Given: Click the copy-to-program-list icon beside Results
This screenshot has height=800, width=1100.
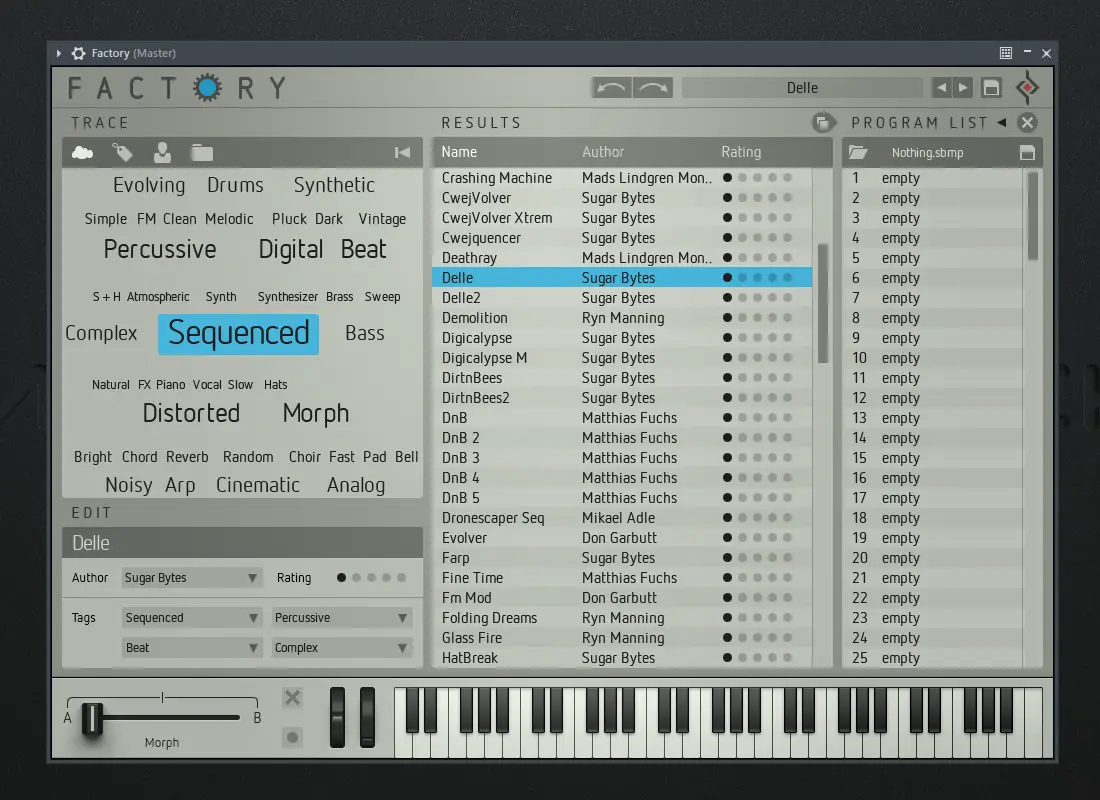Looking at the screenshot, I should tap(823, 123).
